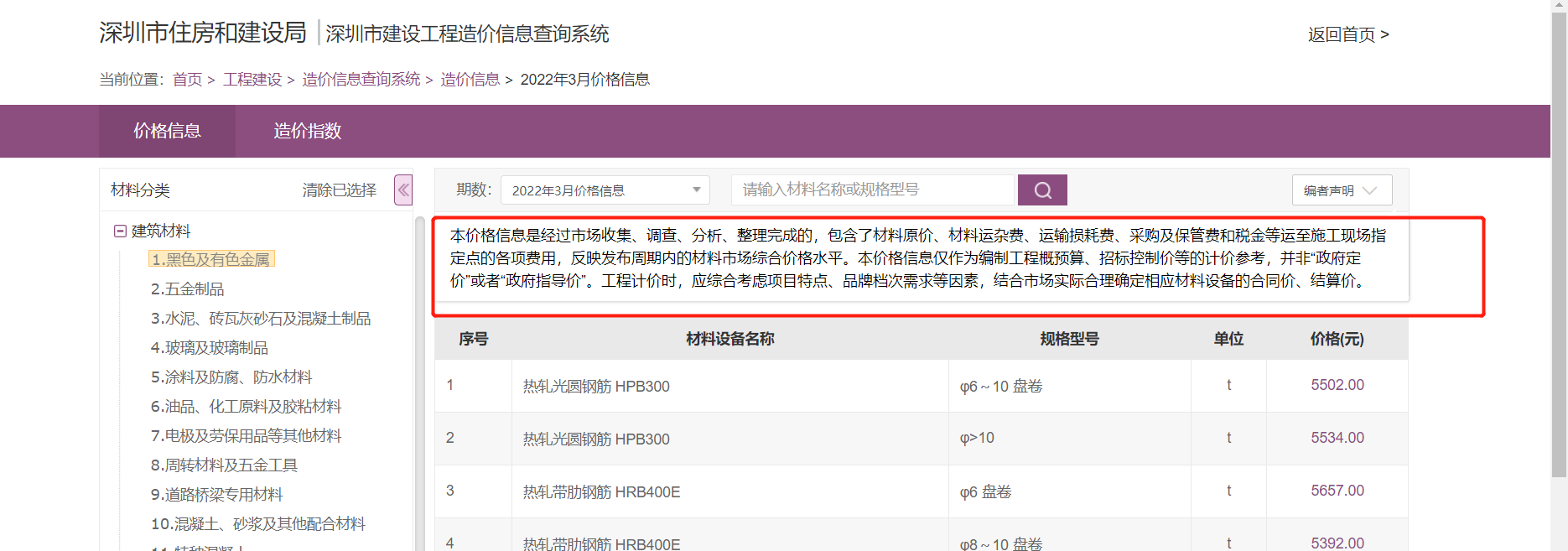Screen dimensions: 1568x551
Task: Click spec φ6～10 盘卷 in row 1
Action: [x=1001, y=387]
